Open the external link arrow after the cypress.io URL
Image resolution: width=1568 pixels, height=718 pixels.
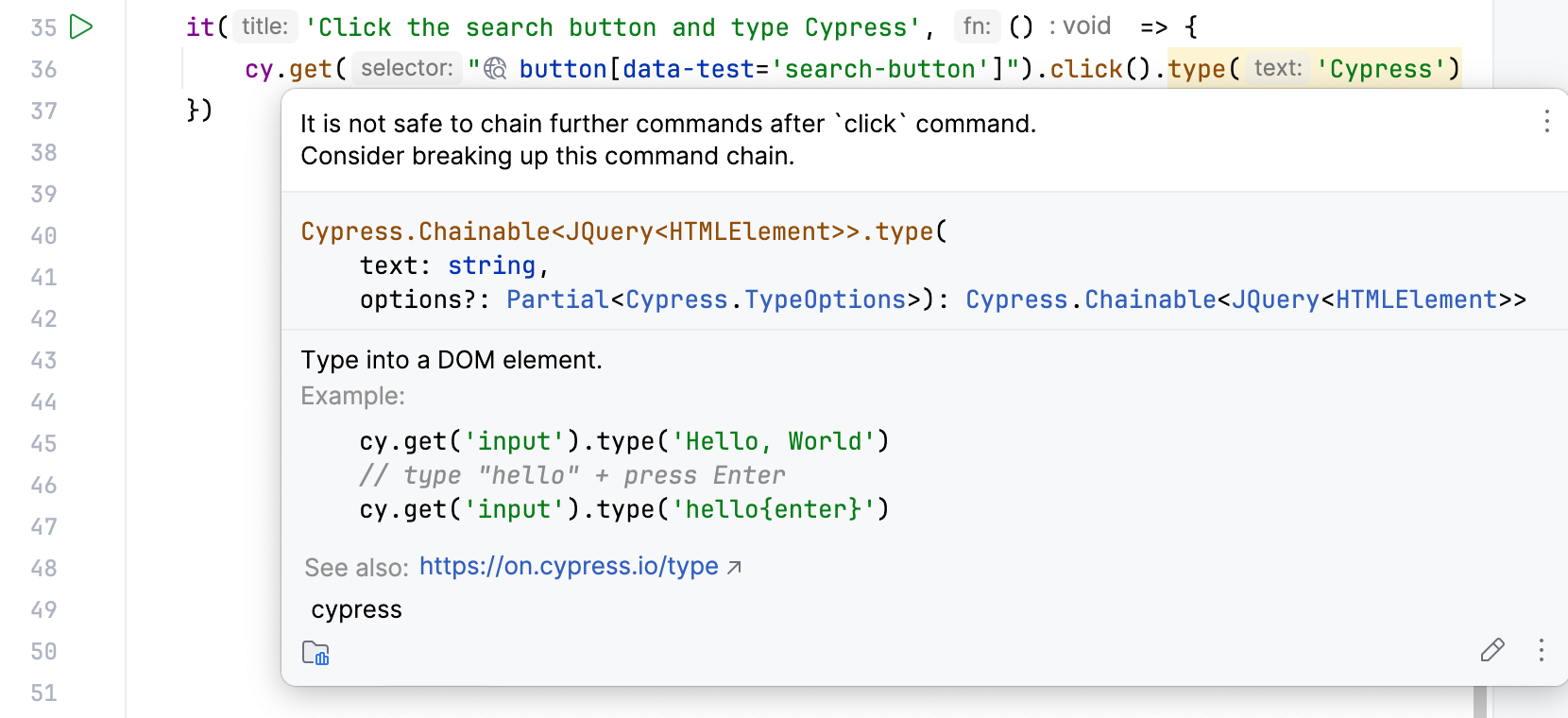(x=734, y=567)
